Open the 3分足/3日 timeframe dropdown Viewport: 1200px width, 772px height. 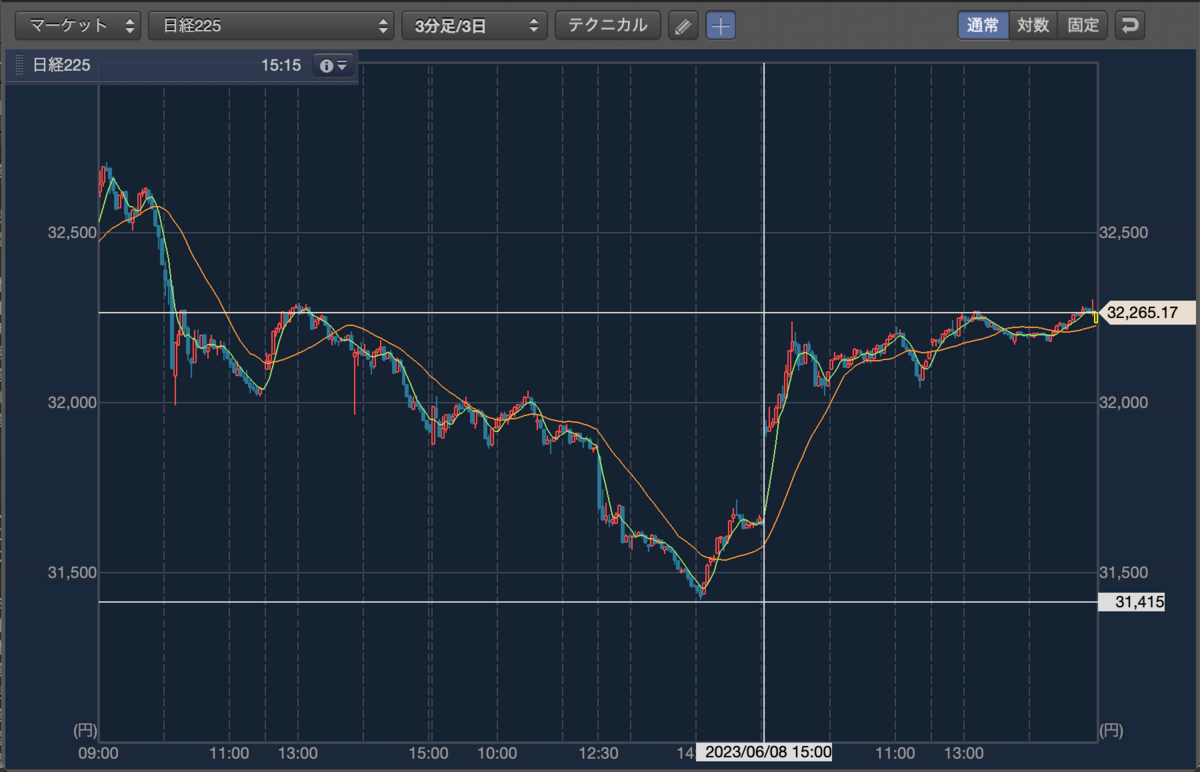474,26
